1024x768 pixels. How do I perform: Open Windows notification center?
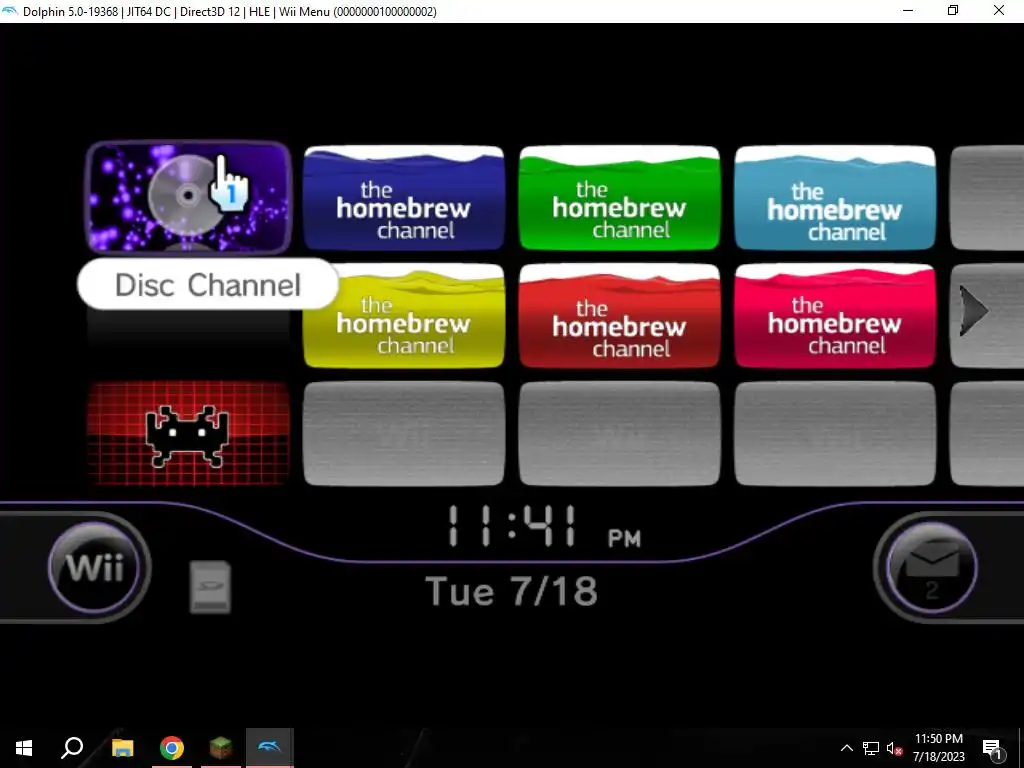tap(991, 748)
